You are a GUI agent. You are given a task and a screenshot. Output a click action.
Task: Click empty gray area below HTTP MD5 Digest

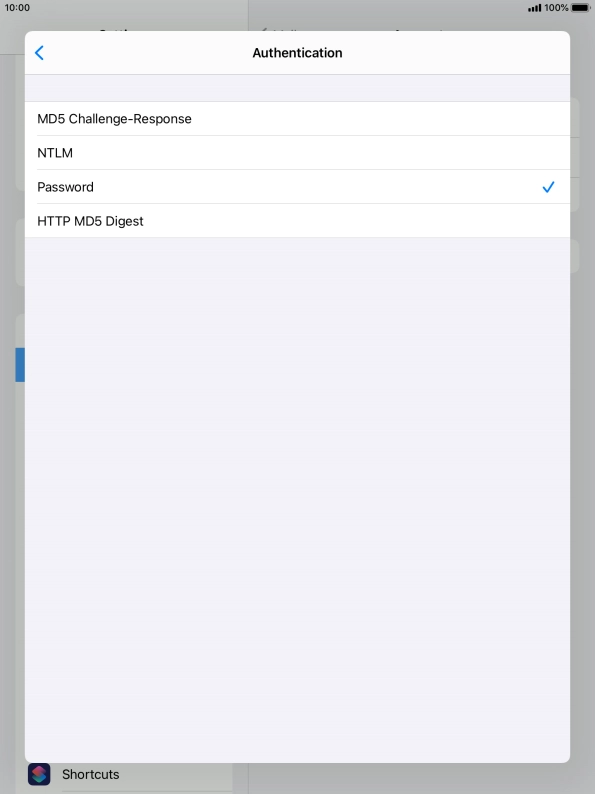coord(297,500)
